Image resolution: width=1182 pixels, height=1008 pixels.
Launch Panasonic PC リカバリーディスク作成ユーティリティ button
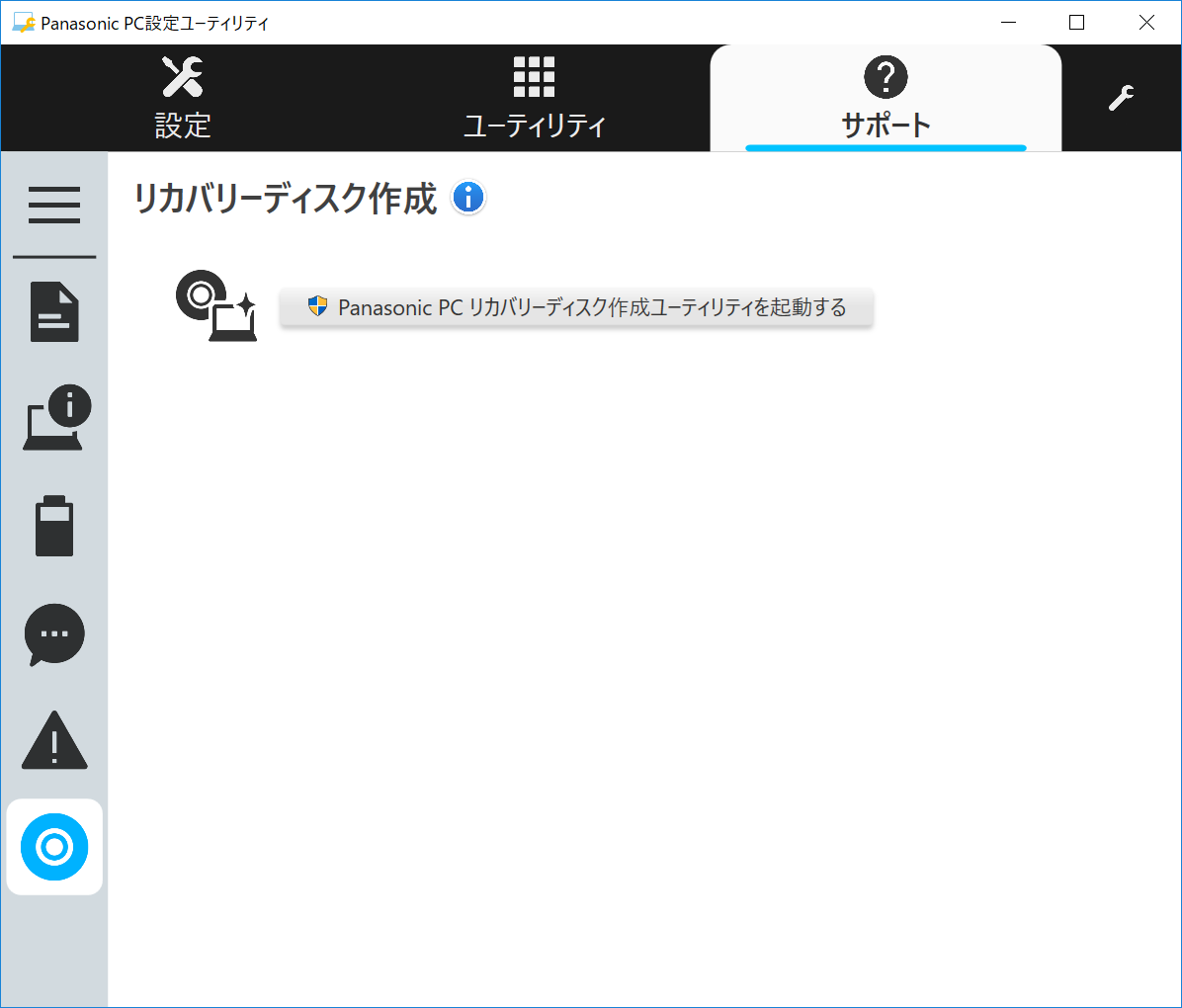tap(577, 307)
